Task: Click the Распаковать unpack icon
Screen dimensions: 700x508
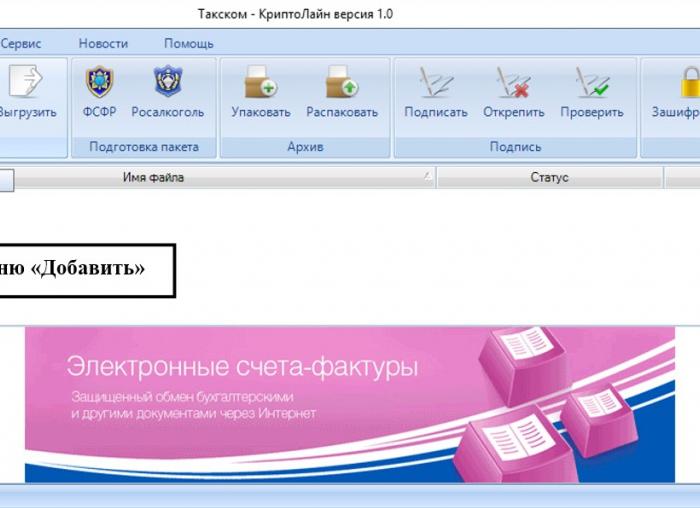Action: (342, 82)
